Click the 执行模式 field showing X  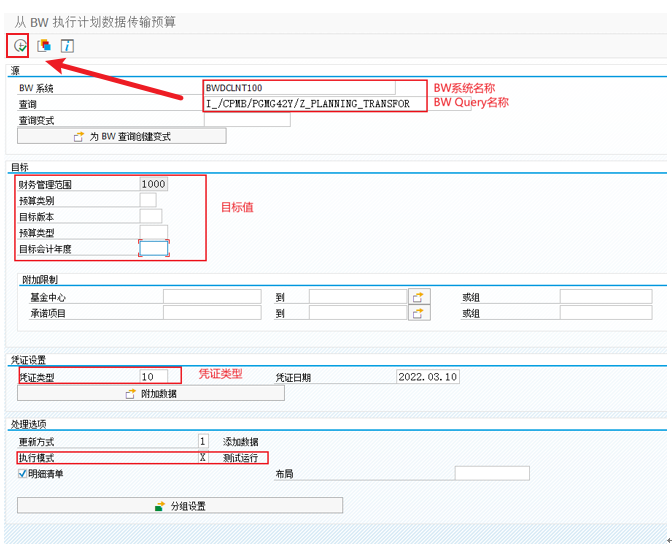(203, 457)
